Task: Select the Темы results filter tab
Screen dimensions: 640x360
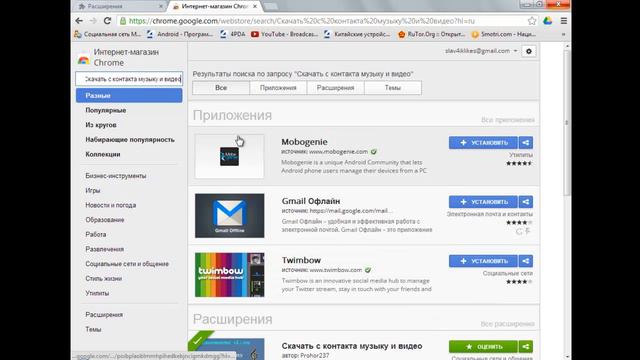Action: tap(393, 88)
